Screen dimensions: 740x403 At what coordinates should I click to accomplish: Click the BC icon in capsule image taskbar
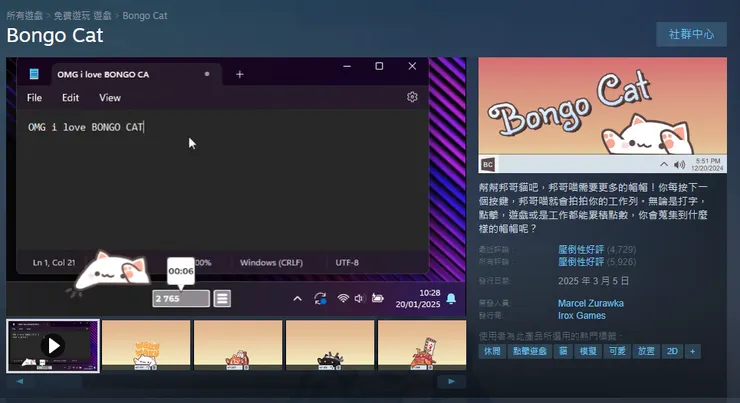488,164
